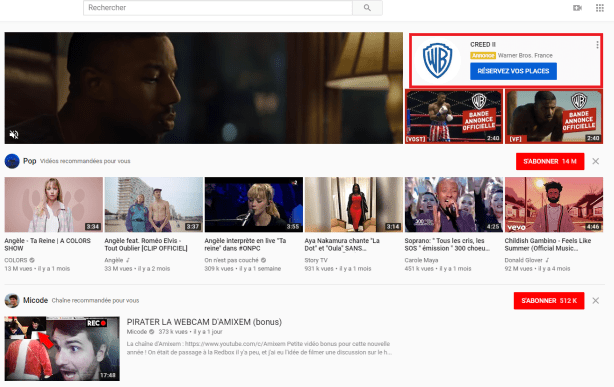Click the Pop channel avatar icon
The image size is (614, 387).
[12, 161]
